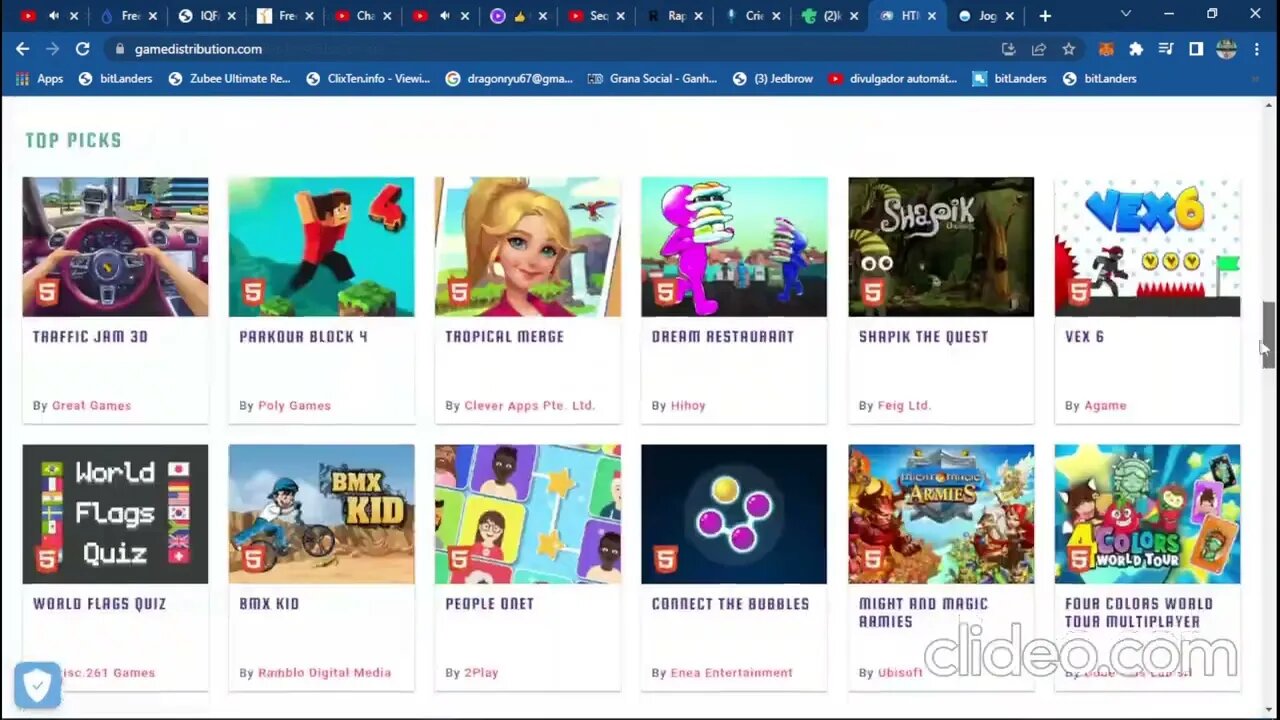Switch to the Cri tab
The height and width of the screenshot is (720, 1280).
point(753,16)
